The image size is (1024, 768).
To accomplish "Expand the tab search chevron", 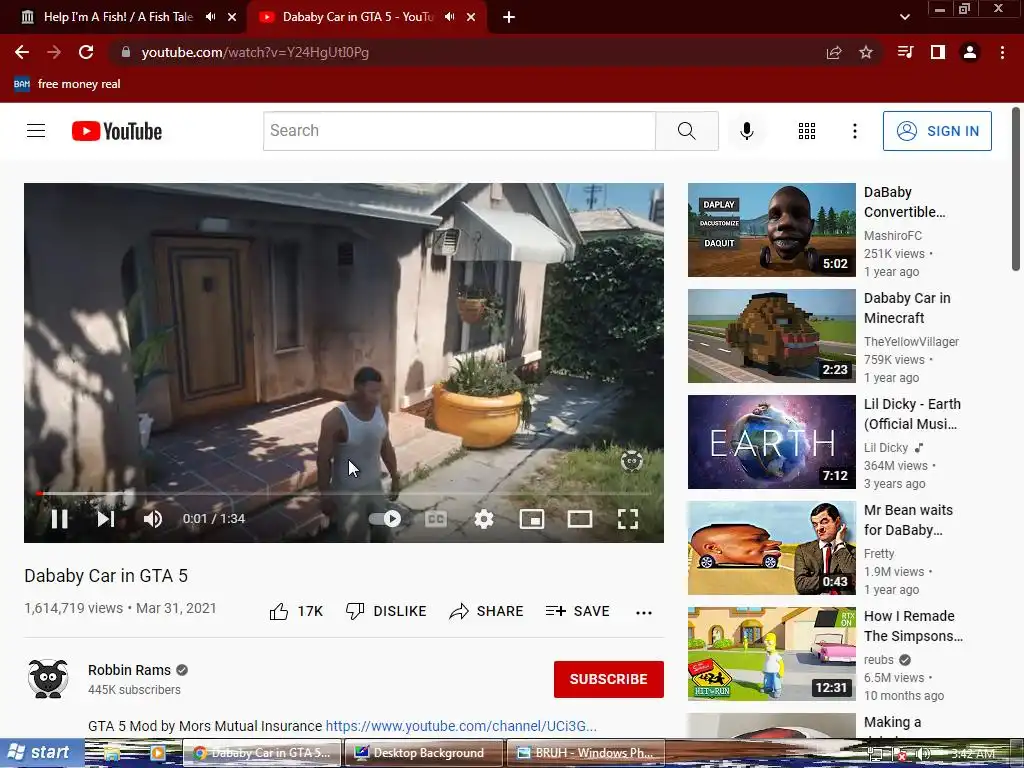I will [x=904, y=17].
